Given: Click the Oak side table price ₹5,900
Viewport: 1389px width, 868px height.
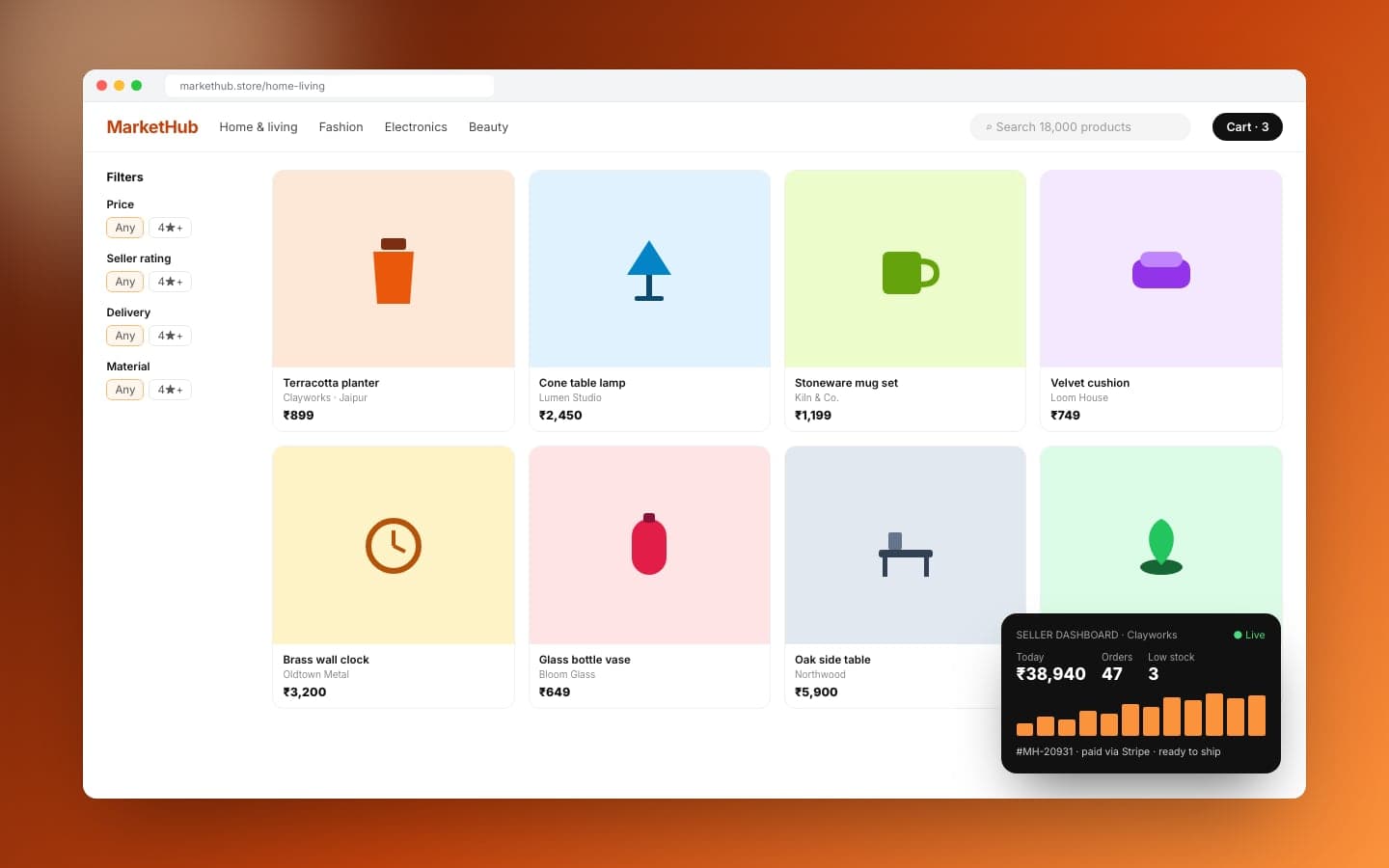Looking at the screenshot, I should [816, 692].
